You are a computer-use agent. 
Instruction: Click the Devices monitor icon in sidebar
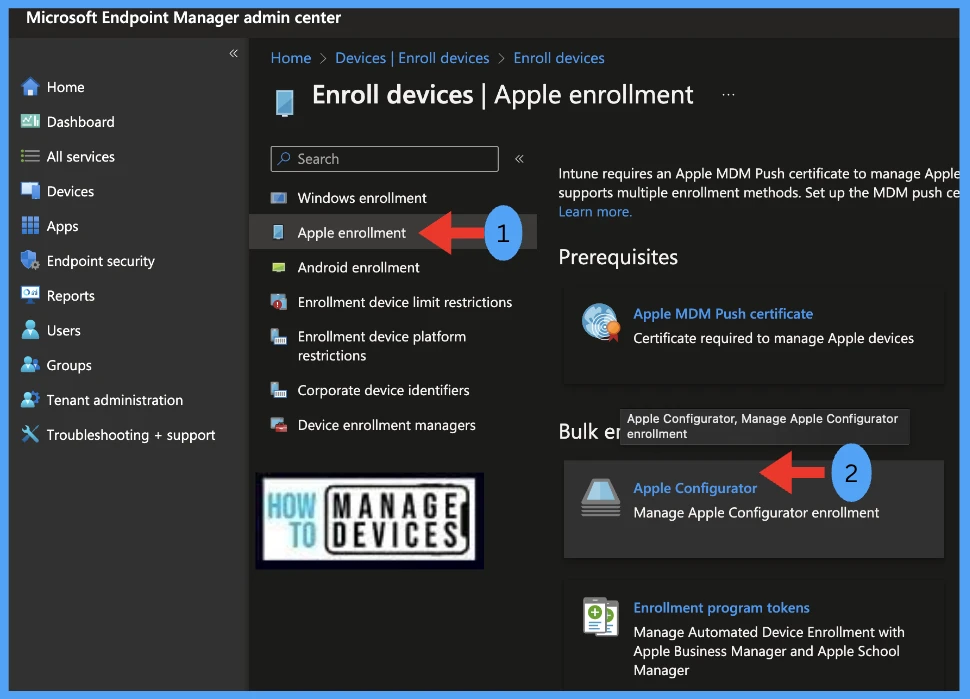[30, 191]
